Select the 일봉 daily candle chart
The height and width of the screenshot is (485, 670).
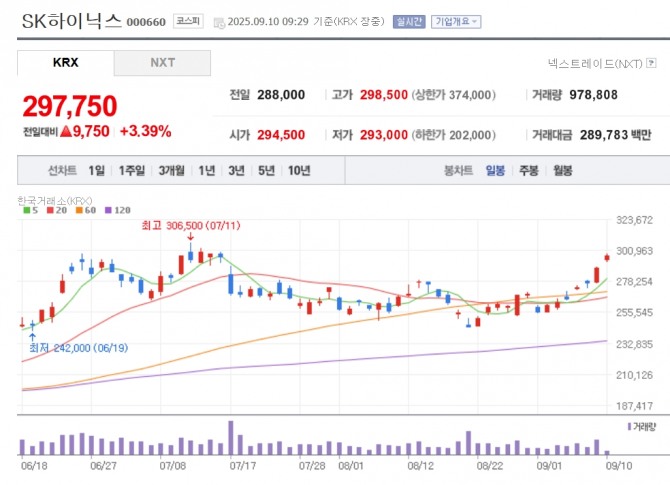click(495, 170)
